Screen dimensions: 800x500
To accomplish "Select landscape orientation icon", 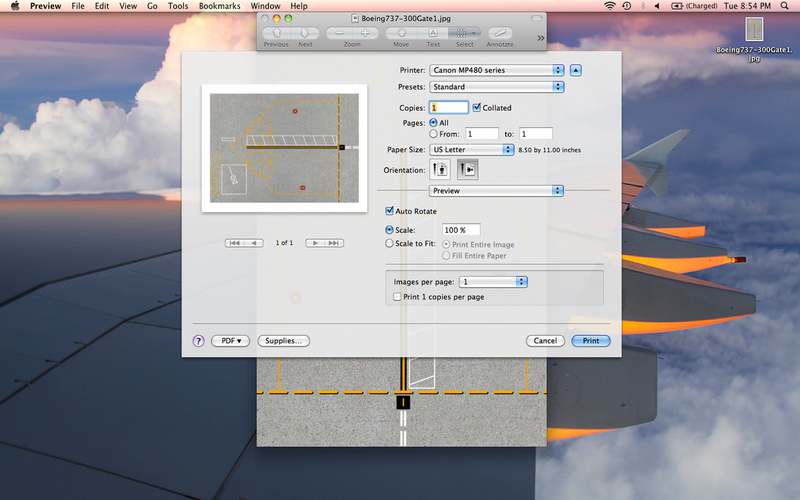I will 467,170.
